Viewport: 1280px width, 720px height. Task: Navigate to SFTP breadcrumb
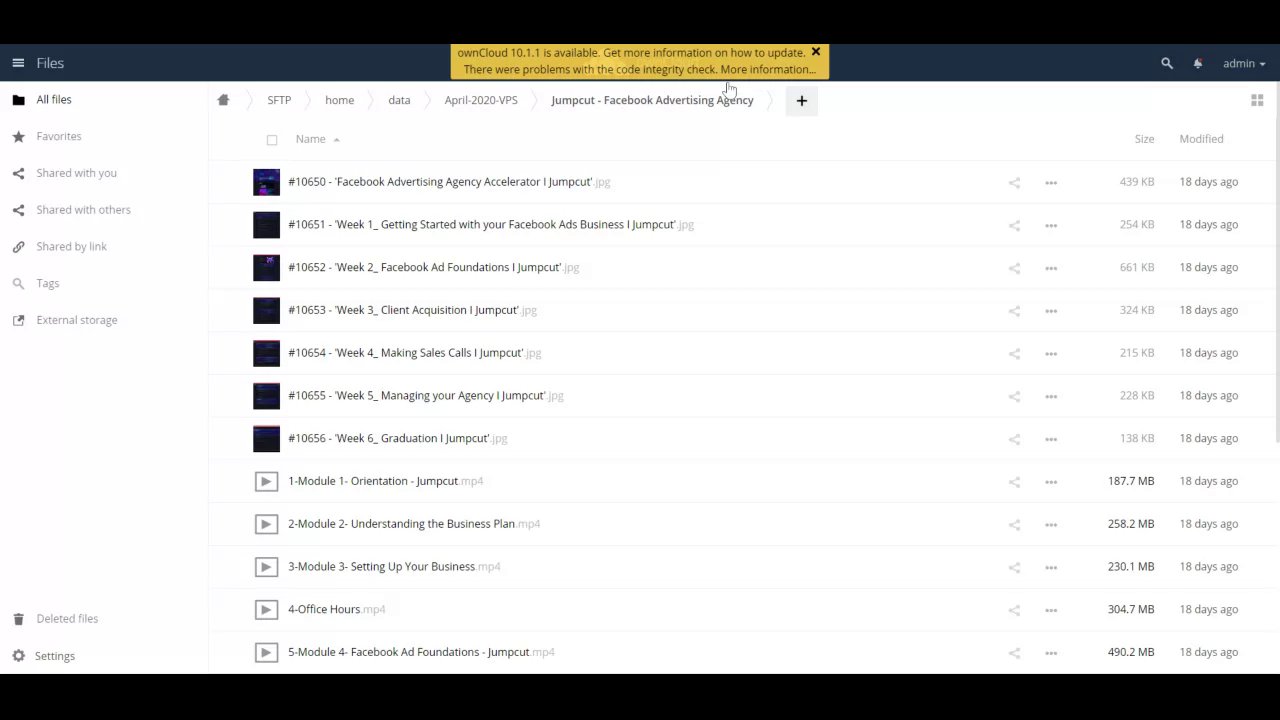pyautogui.click(x=279, y=100)
